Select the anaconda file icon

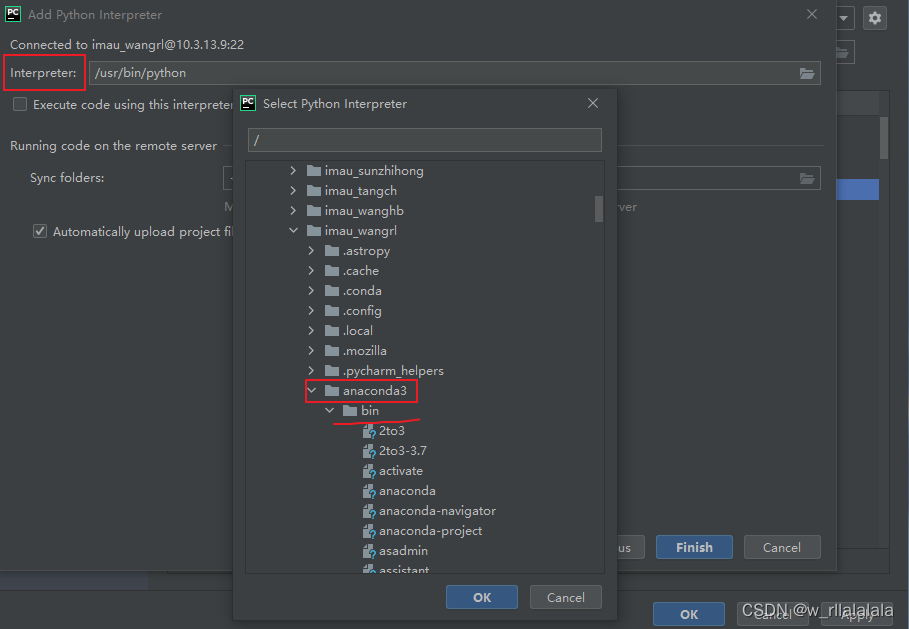pos(369,491)
